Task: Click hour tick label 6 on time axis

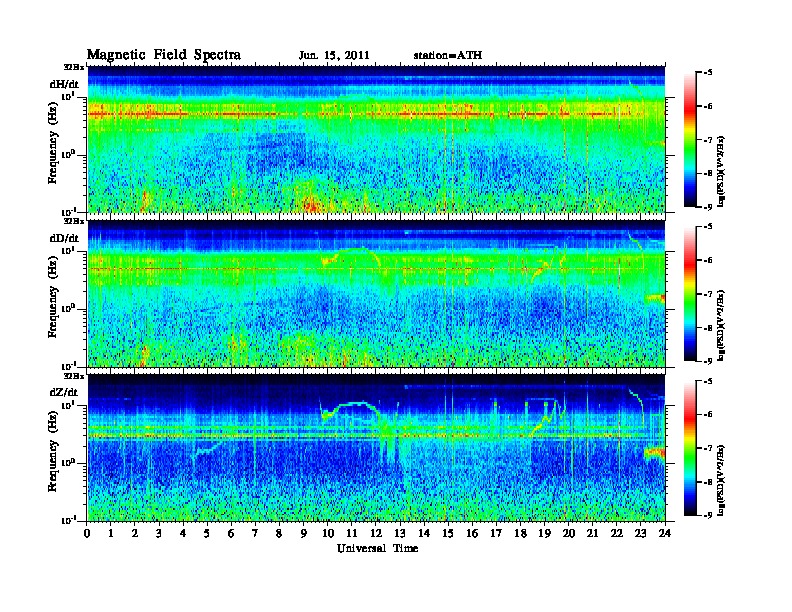Action: point(231,533)
